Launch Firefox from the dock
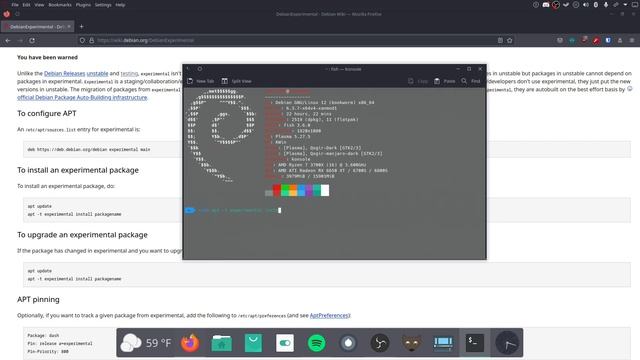Image resolution: width=640 pixels, height=360 pixels. point(190,343)
